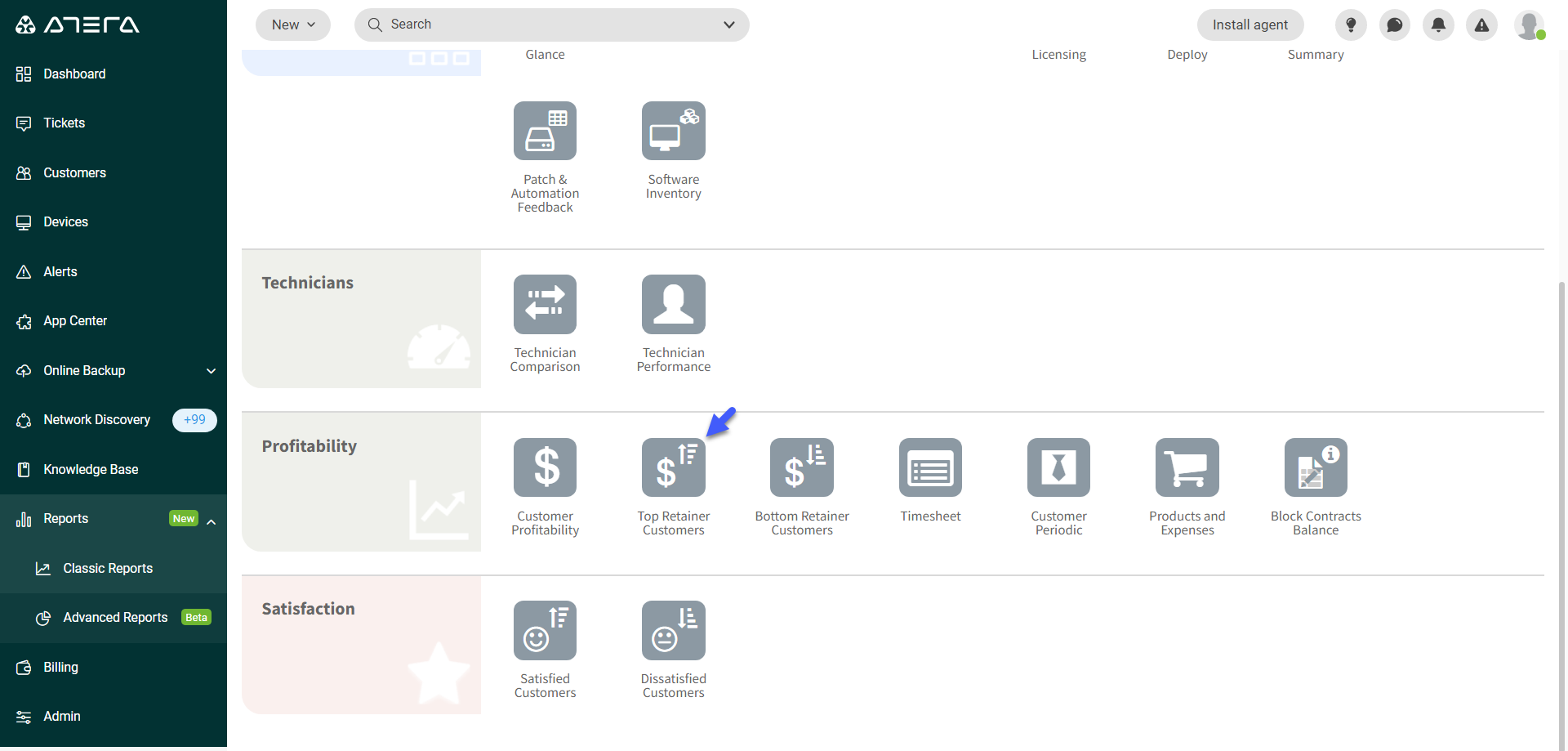
Task: Click the "Satisfaction" section heading
Action: 309,609
